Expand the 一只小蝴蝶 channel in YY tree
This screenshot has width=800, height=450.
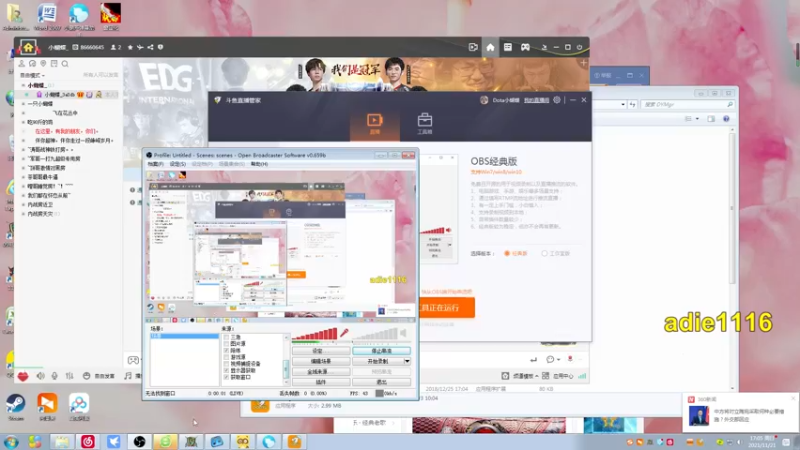23,104
